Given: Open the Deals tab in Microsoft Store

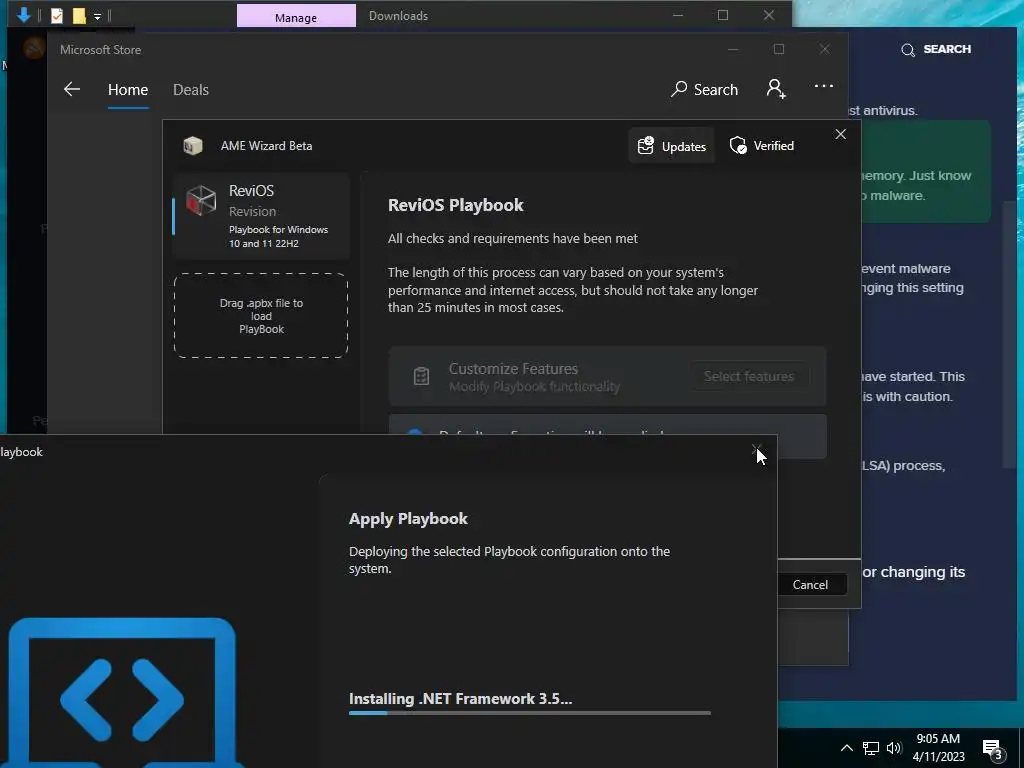Looking at the screenshot, I should coord(191,89).
